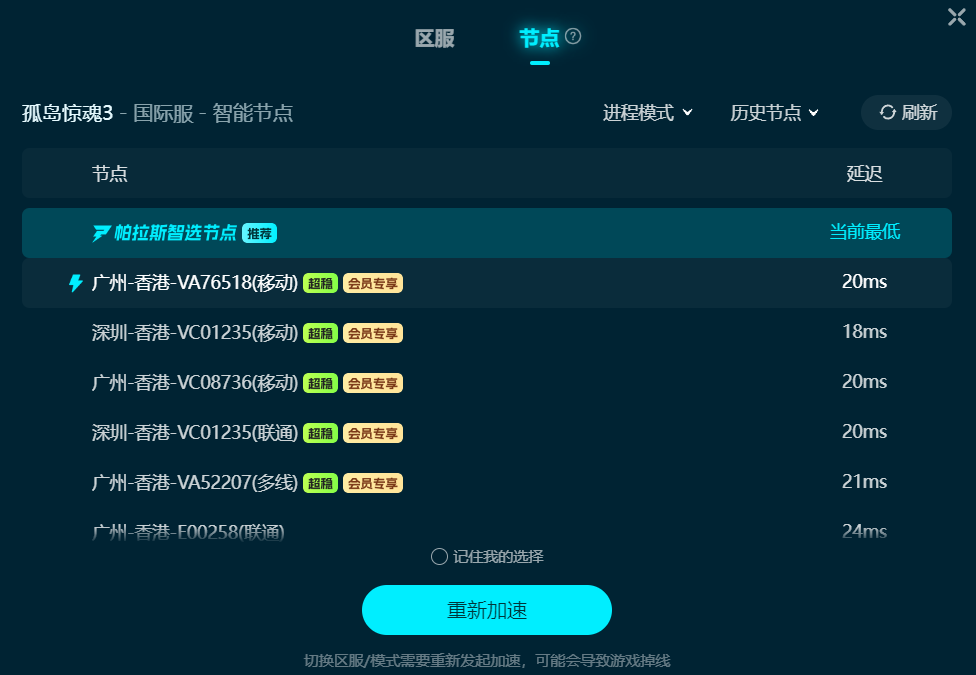Click 超稳 badge on 深圳-香港-VC01235(移动)
The image size is (976, 675).
pos(321,333)
